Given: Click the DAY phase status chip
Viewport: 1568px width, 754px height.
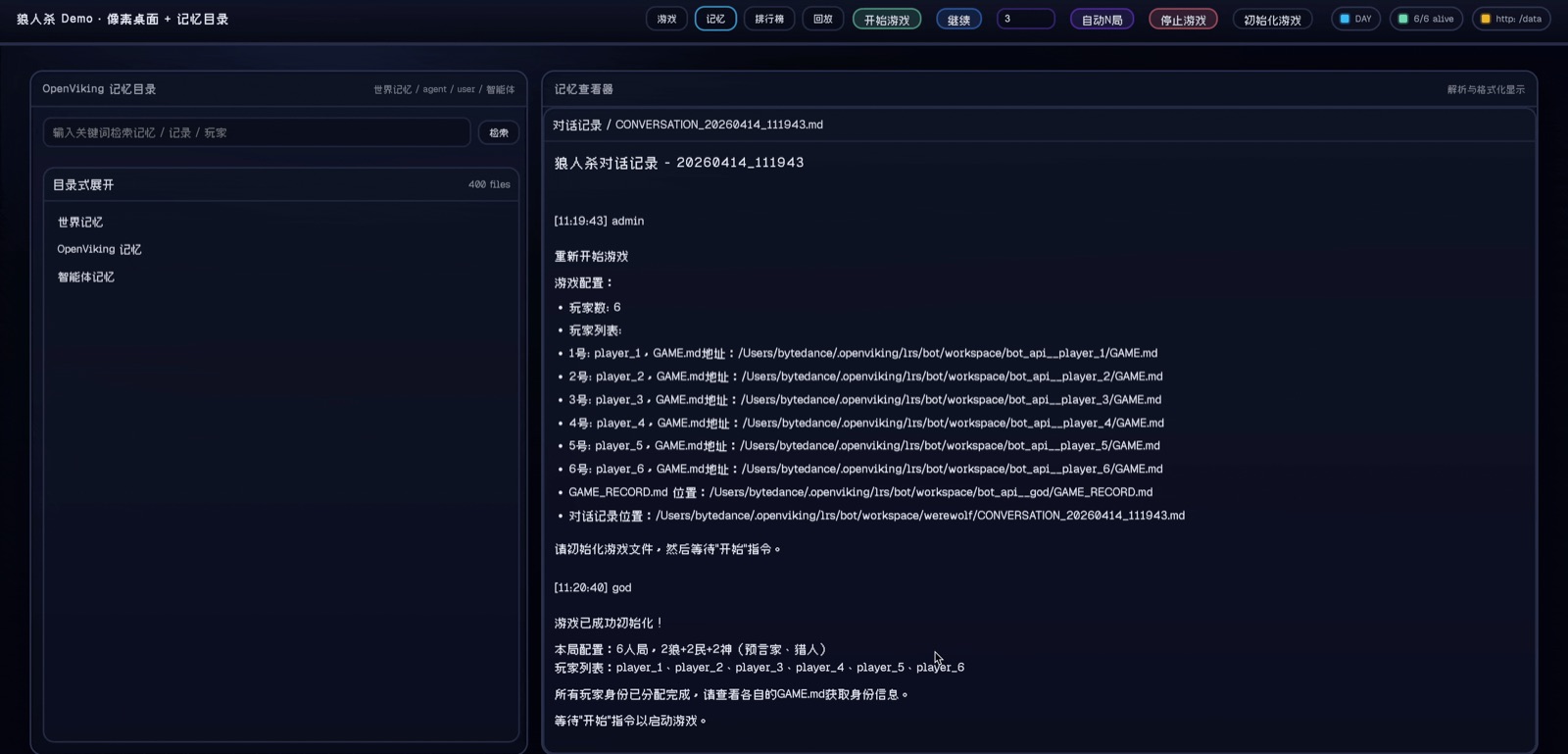Looking at the screenshot, I should tap(1356, 19).
